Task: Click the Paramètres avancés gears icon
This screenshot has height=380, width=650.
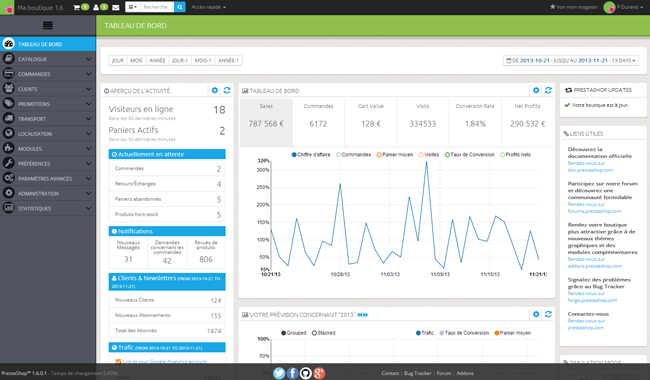Action: click(x=8, y=178)
